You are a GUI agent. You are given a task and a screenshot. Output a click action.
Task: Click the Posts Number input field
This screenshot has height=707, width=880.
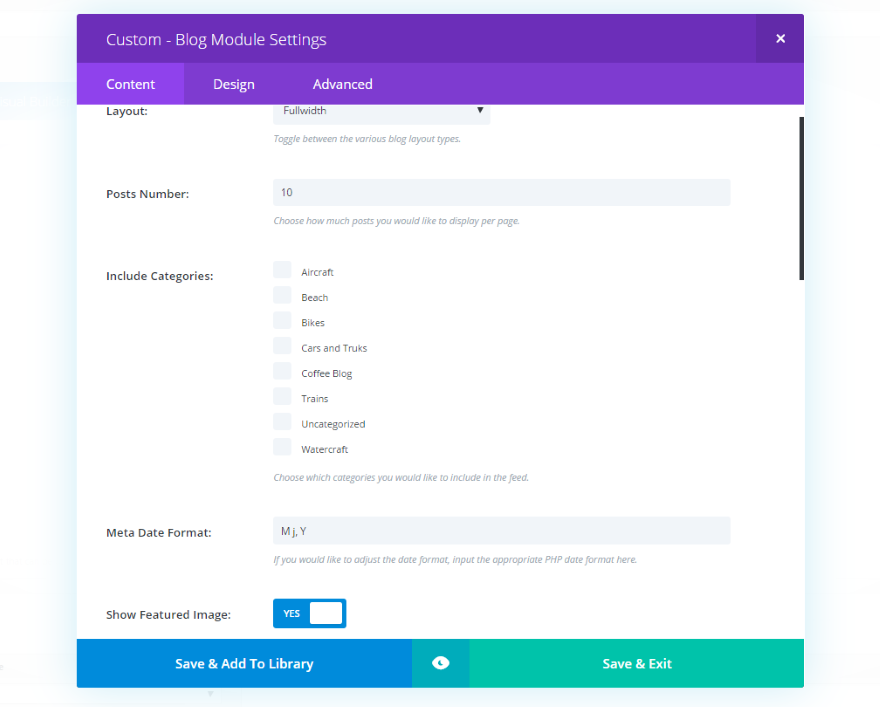tap(501, 193)
